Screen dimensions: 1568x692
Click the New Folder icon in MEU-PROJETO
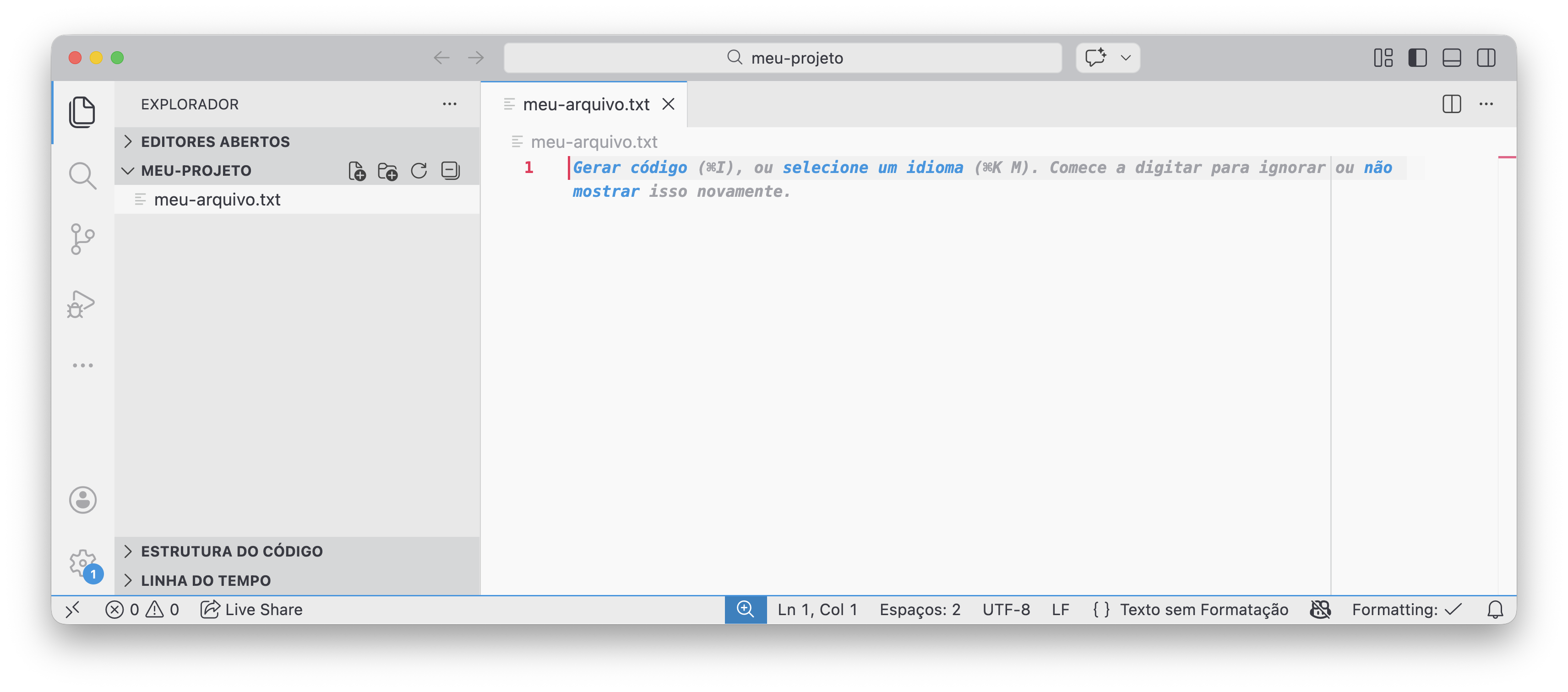point(388,171)
